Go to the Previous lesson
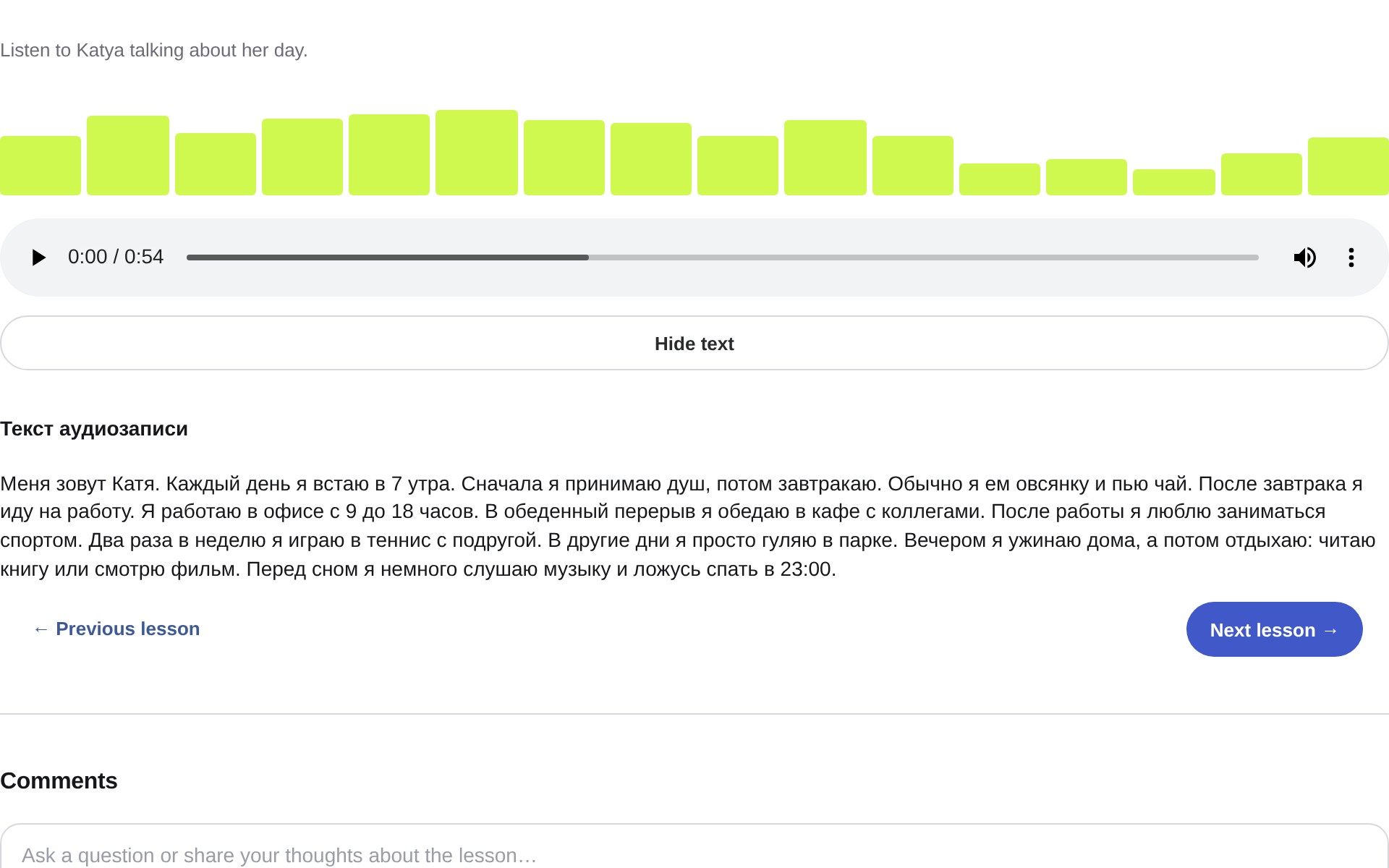Viewport: 1389px width, 868px height. pos(116,629)
